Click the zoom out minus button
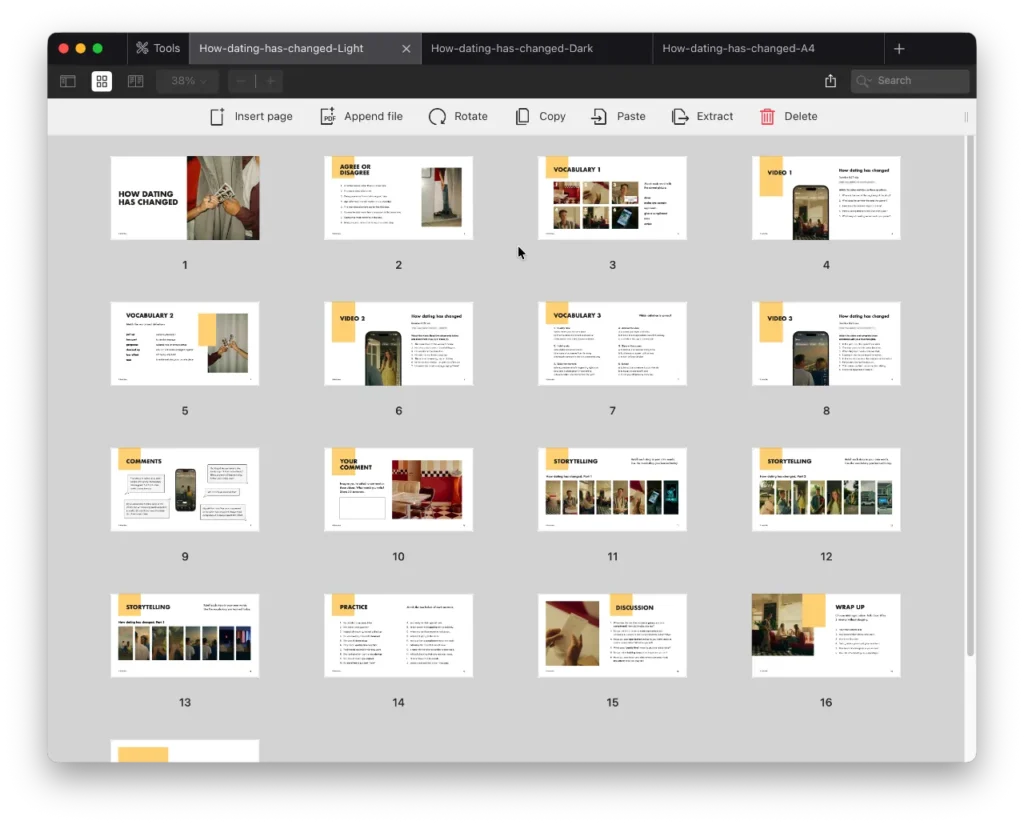 tap(241, 81)
